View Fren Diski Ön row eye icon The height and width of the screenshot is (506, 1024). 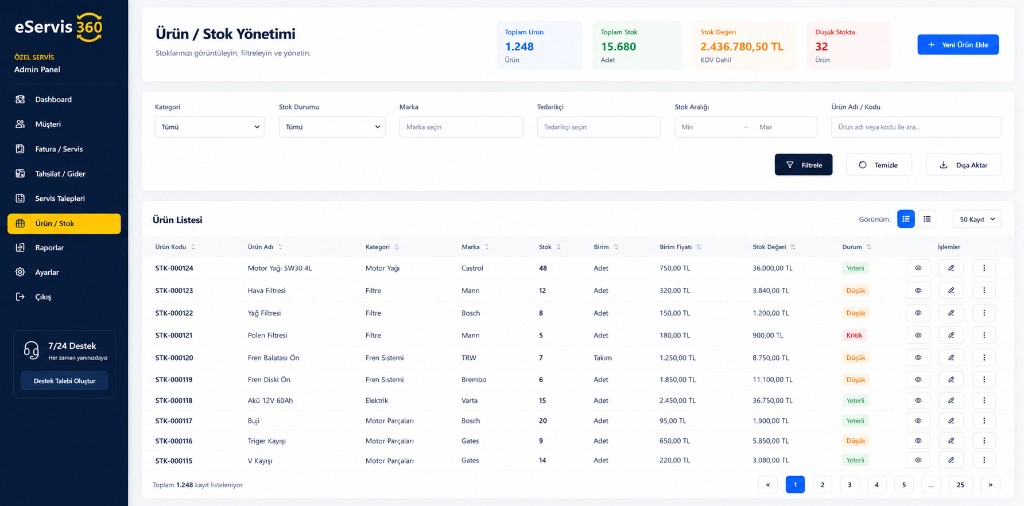click(918, 379)
